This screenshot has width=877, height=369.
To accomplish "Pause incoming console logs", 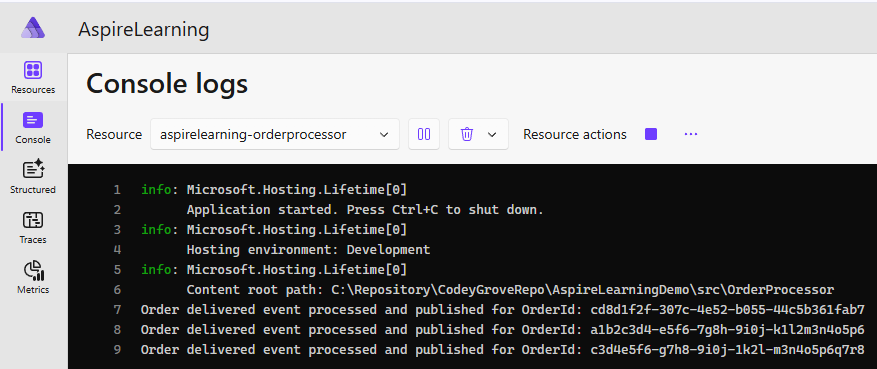I will click(x=424, y=134).
